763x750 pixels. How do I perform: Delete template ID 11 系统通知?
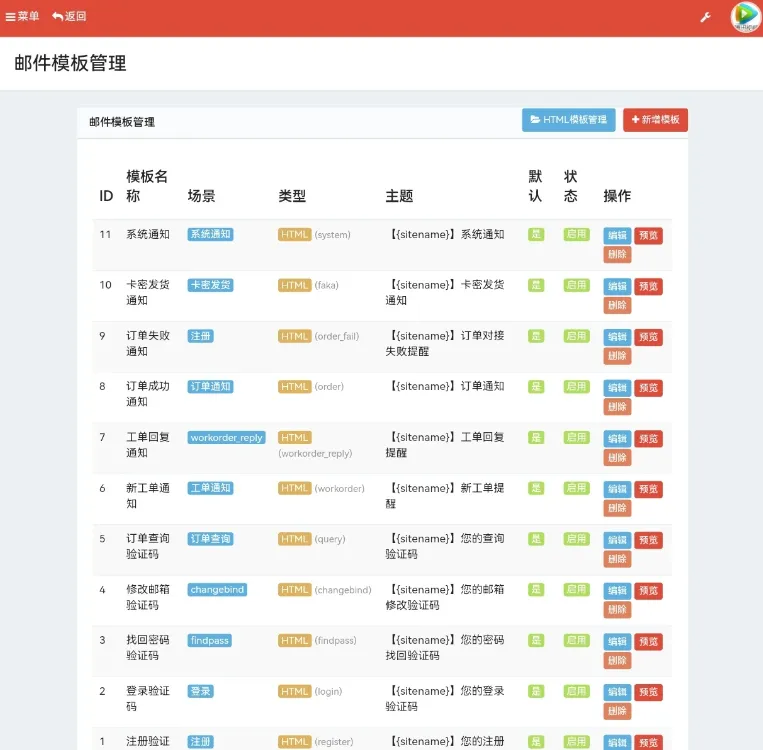(617, 255)
